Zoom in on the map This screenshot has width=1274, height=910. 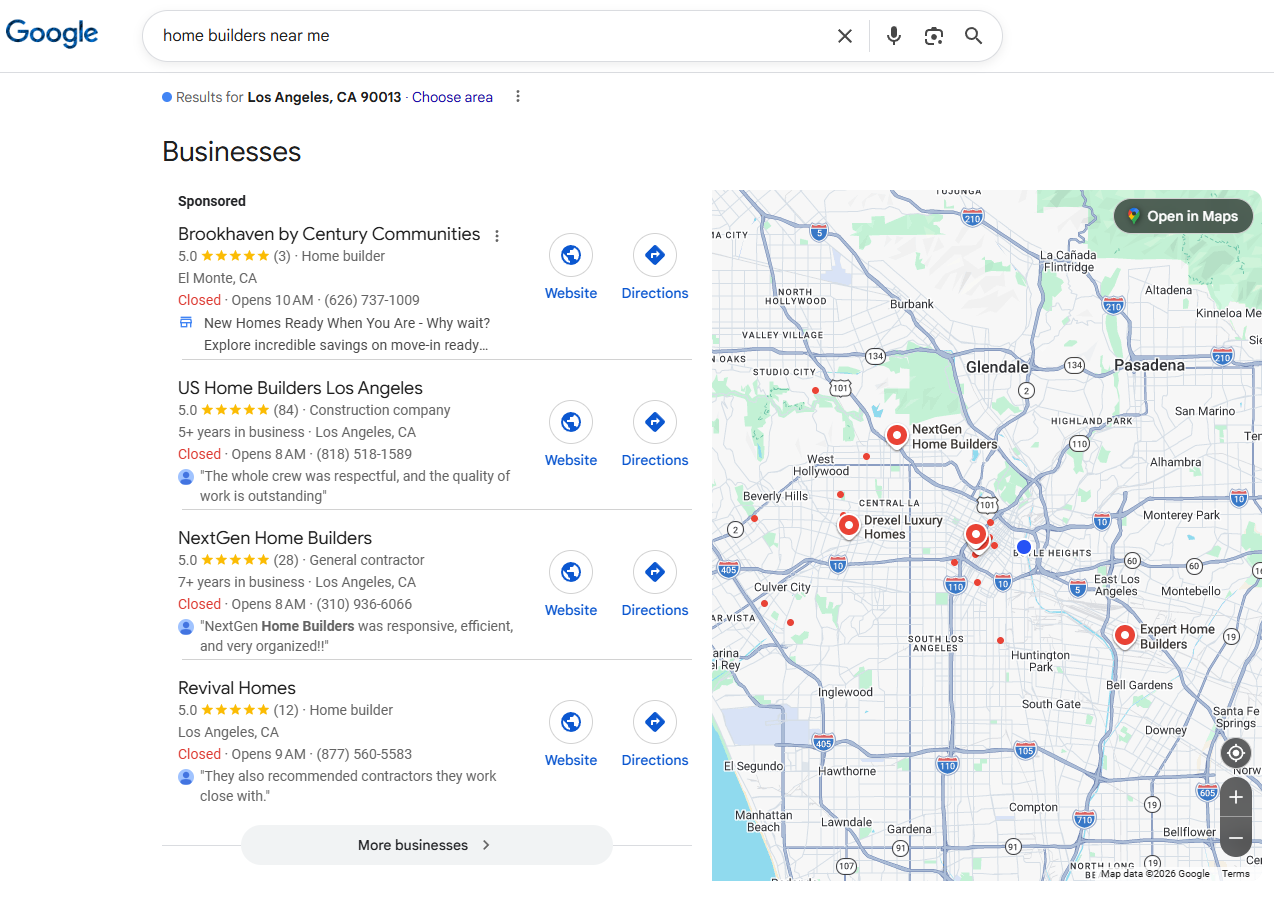[x=1236, y=797]
